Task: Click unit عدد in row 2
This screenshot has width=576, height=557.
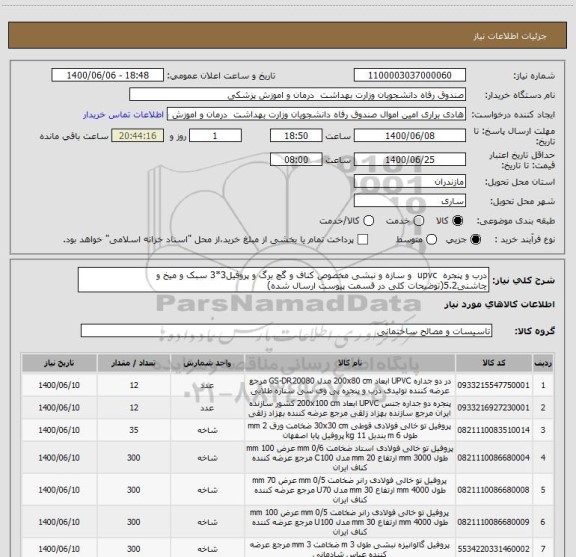Action: [207, 408]
